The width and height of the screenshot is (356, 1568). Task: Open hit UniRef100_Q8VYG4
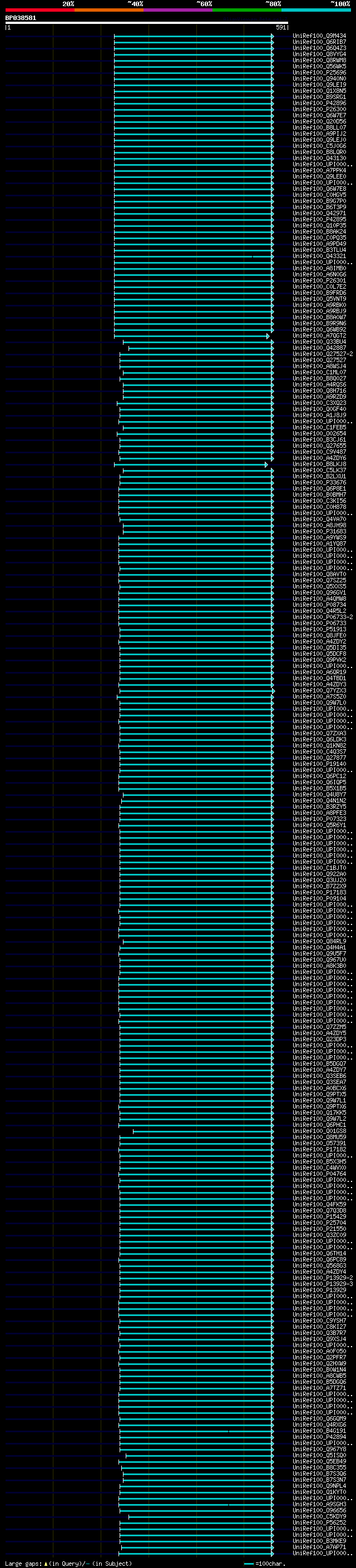pyautogui.click(x=319, y=55)
